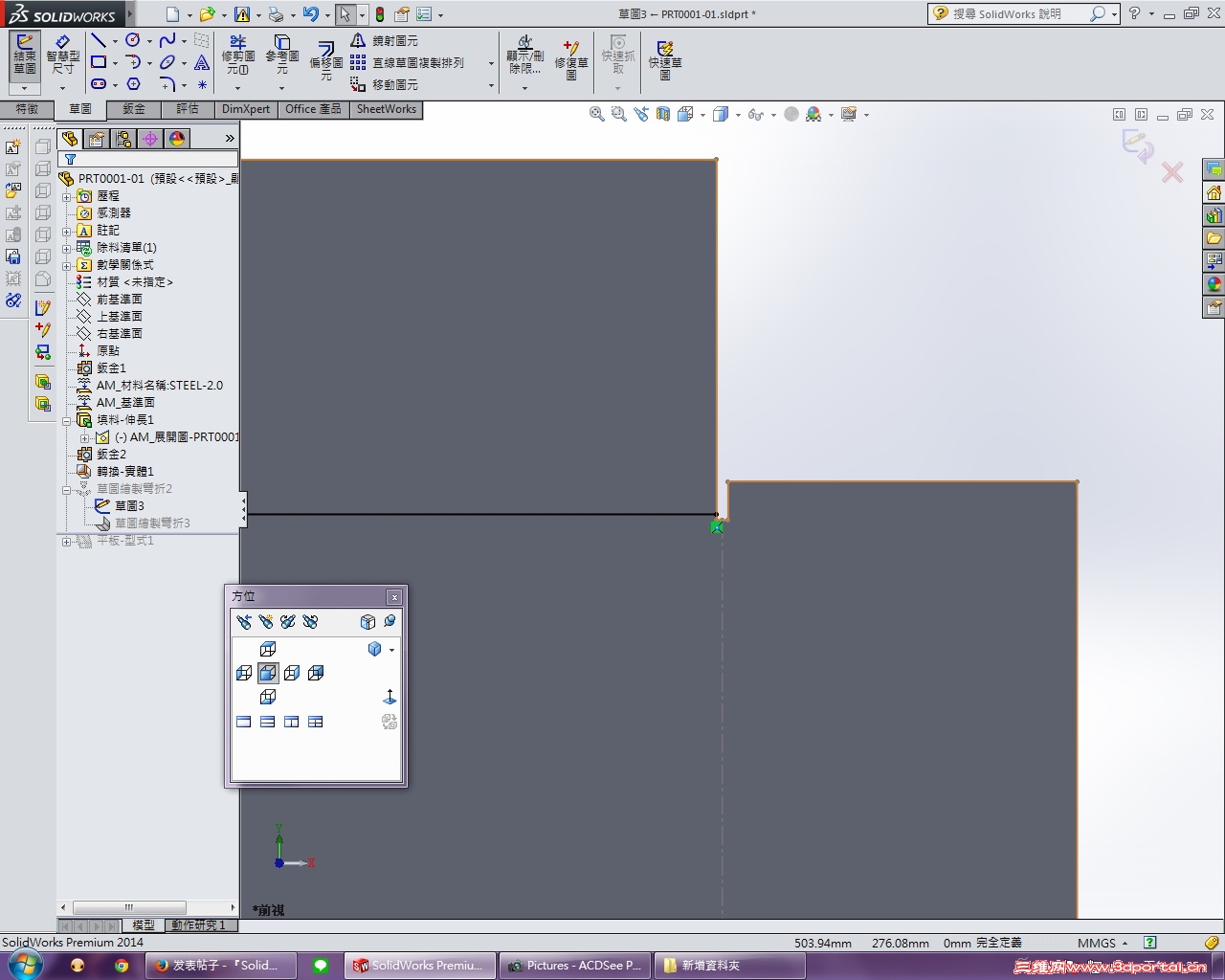Click the Zoom to Fit icon
The image size is (1225, 980).
coord(596,114)
